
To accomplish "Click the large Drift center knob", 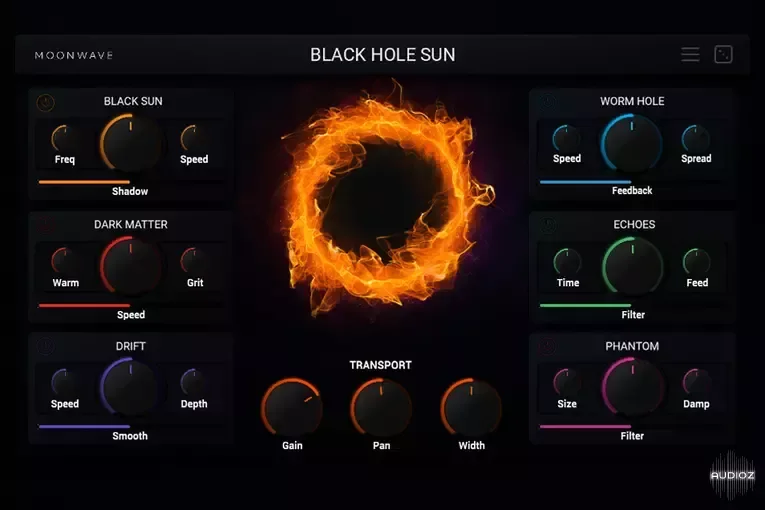I will click(x=130, y=387).
